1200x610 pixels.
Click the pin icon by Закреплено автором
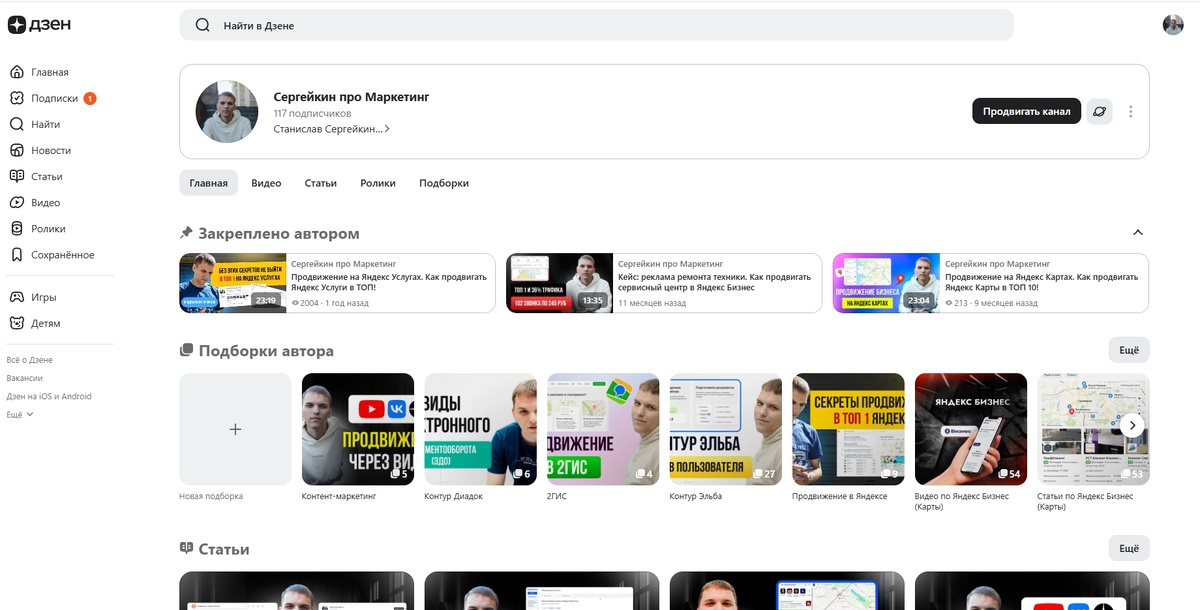click(x=186, y=233)
